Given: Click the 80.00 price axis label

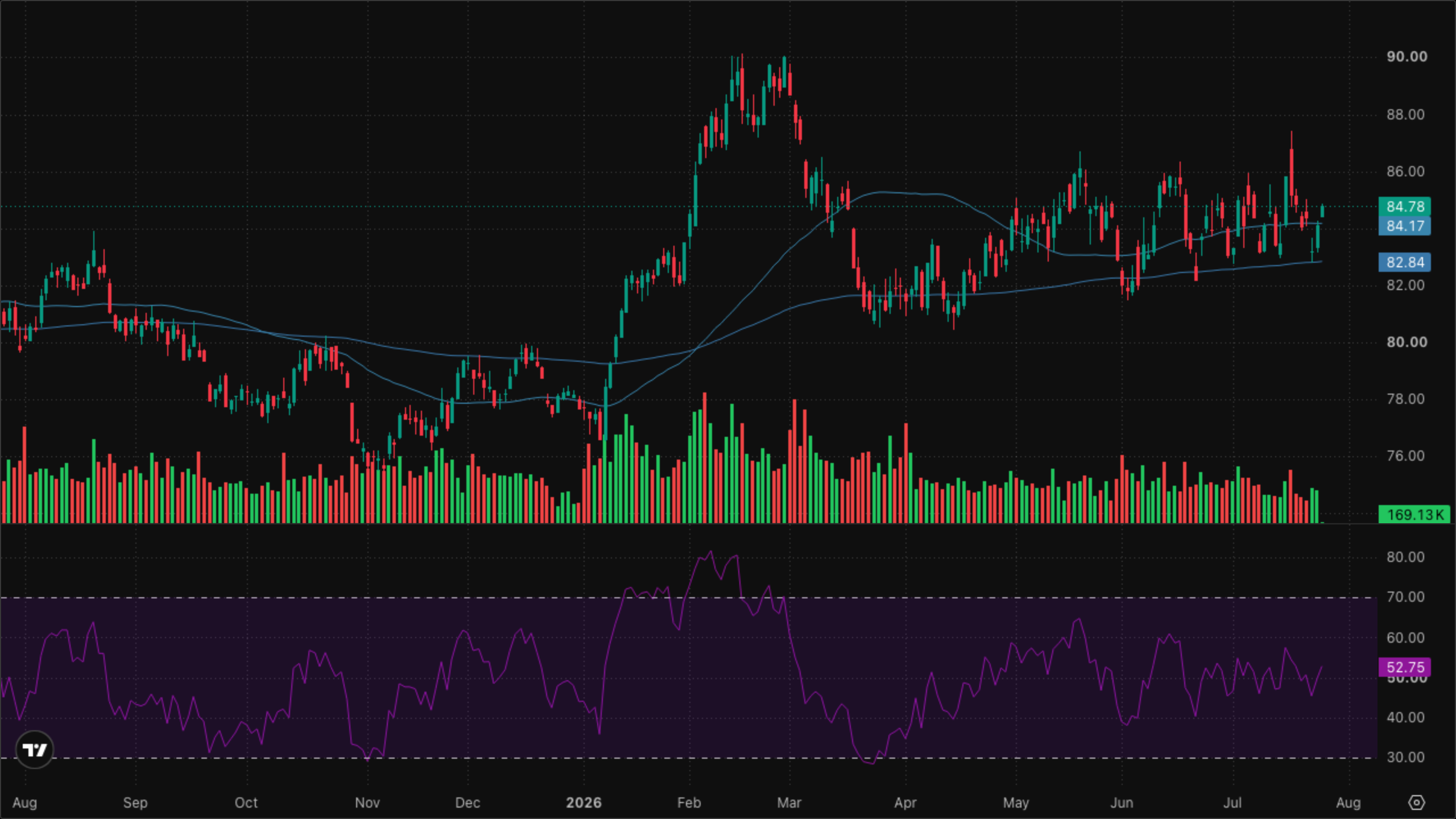Looking at the screenshot, I should pyautogui.click(x=1407, y=342).
